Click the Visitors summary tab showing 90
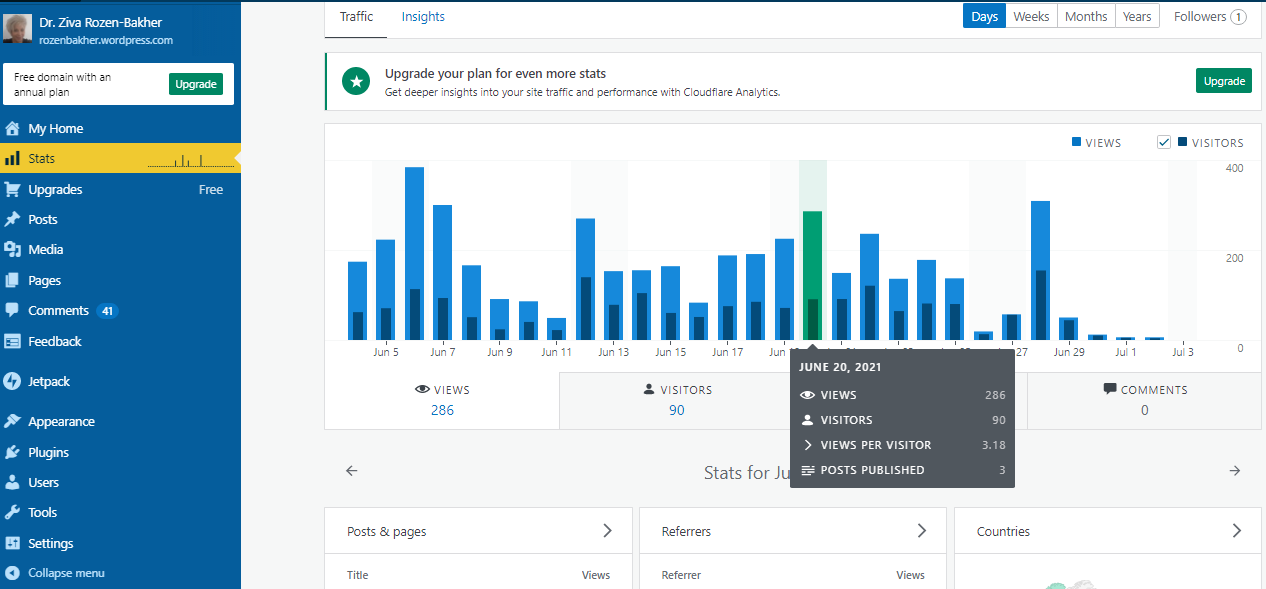Viewport: 1266px width, 589px height. (676, 400)
